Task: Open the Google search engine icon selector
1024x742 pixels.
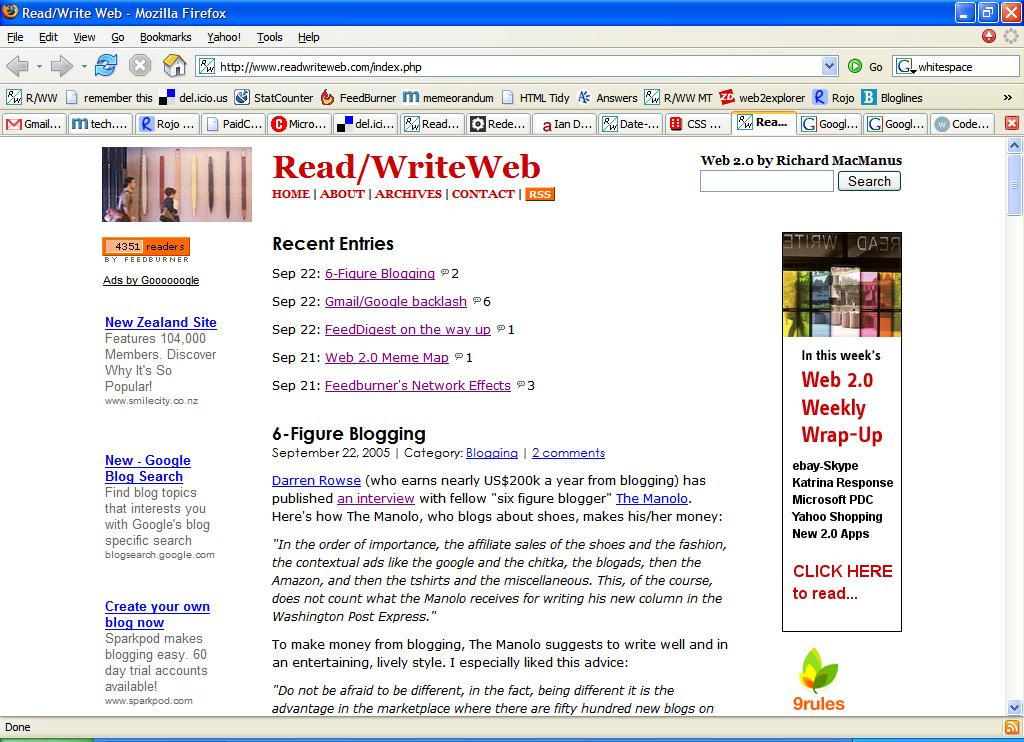Action: point(905,67)
